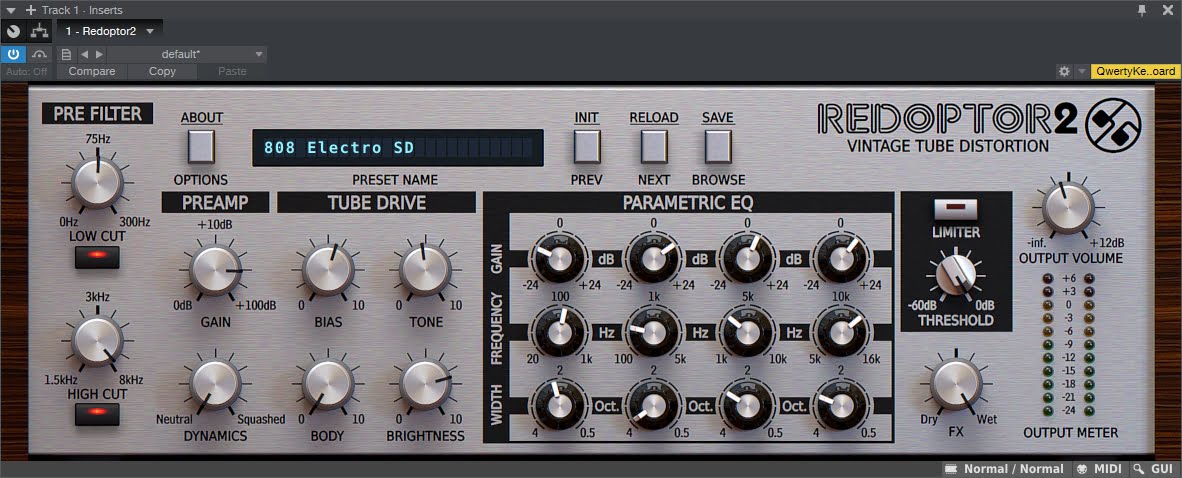The height and width of the screenshot is (478, 1182).
Task: Click the Copy button
Action: [x=162, y=72]
